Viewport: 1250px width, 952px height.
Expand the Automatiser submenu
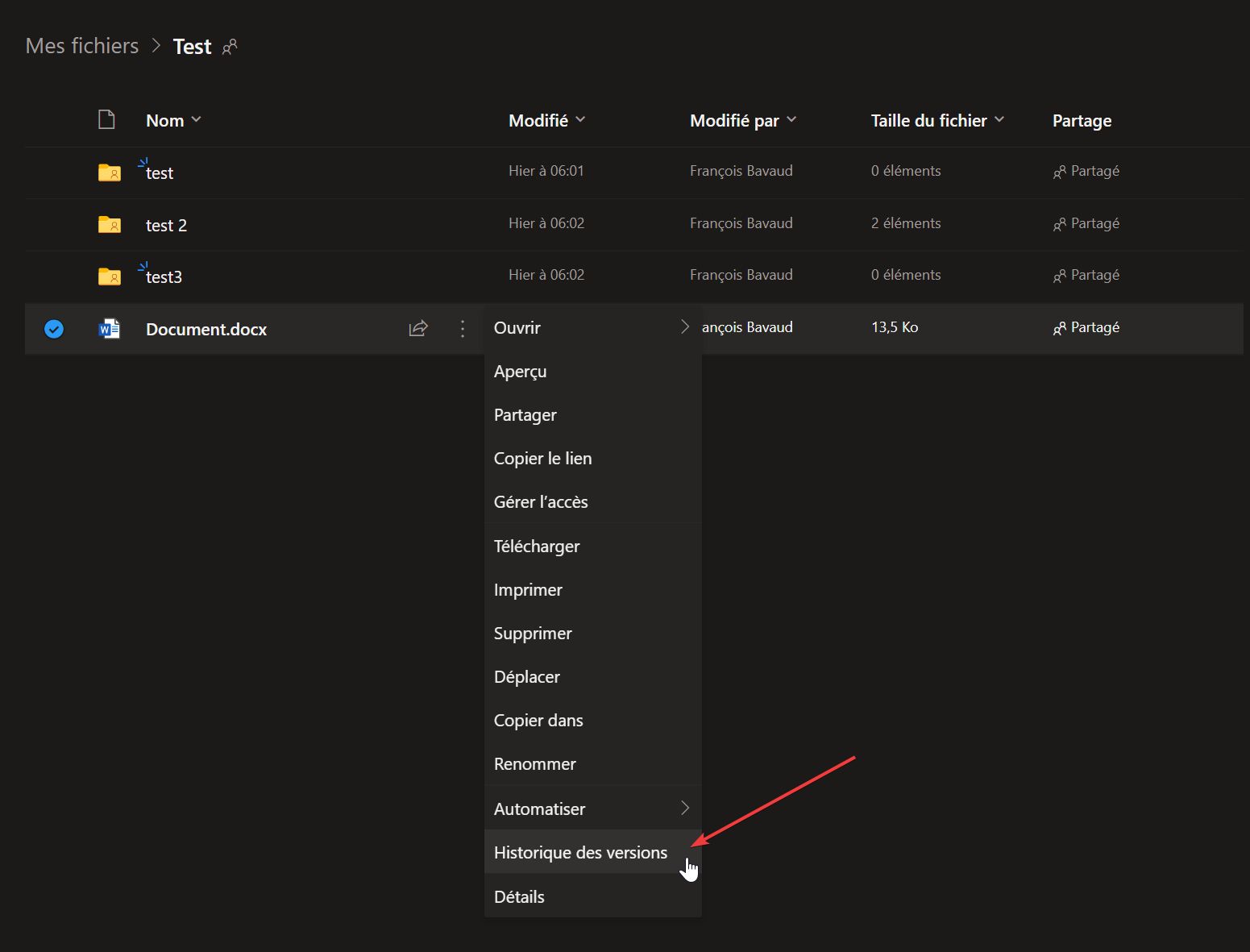tap(592, 809)
